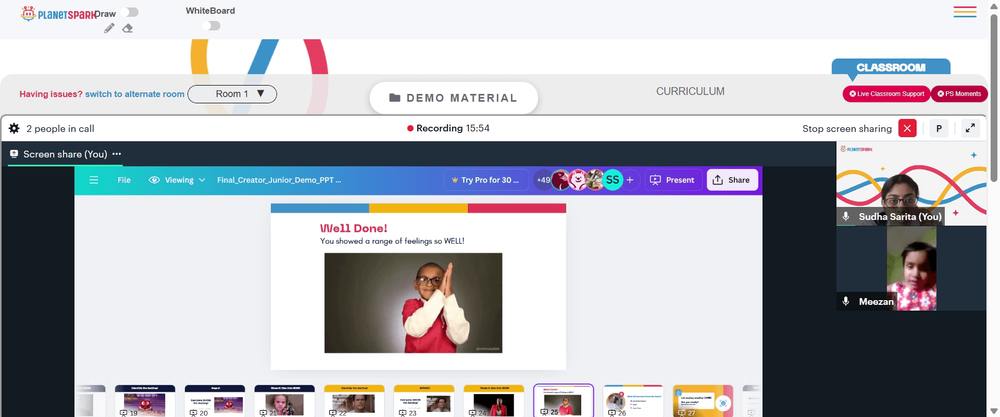This screenshot has width=1000, height=417.
Task: Select the eraser tool
Action: tap(128, 28)
